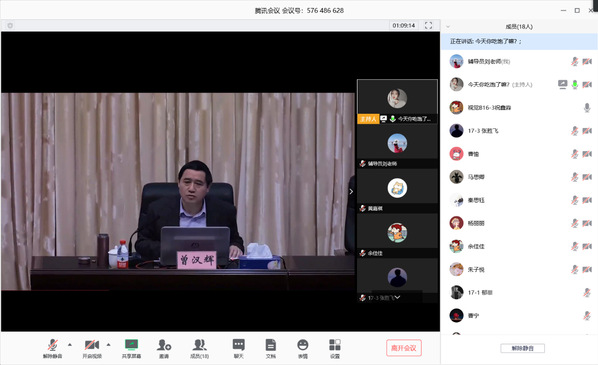
Task: Click the Unmute button below member list
Action: 522,348
